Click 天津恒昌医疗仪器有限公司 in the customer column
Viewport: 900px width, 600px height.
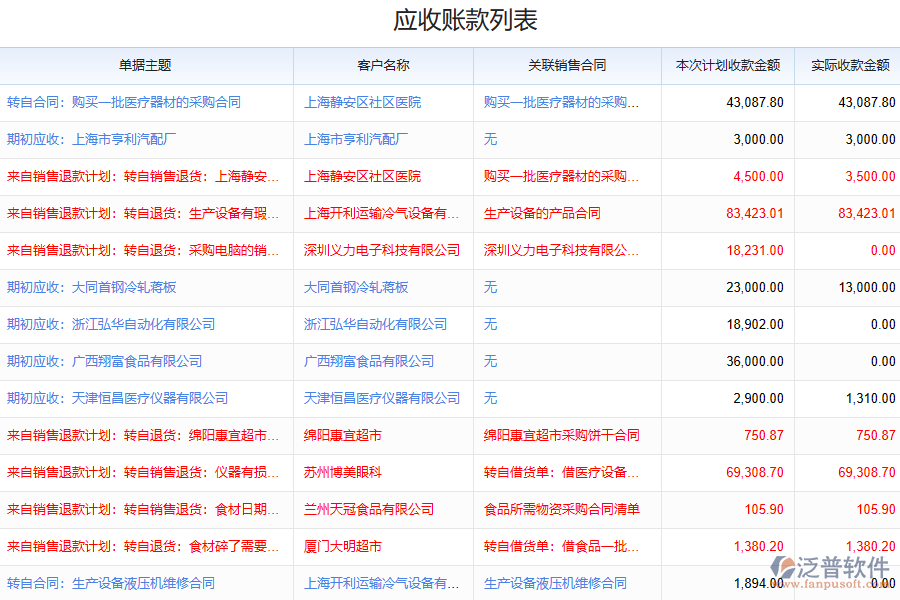pyautogui.click(x=382, y=398)
